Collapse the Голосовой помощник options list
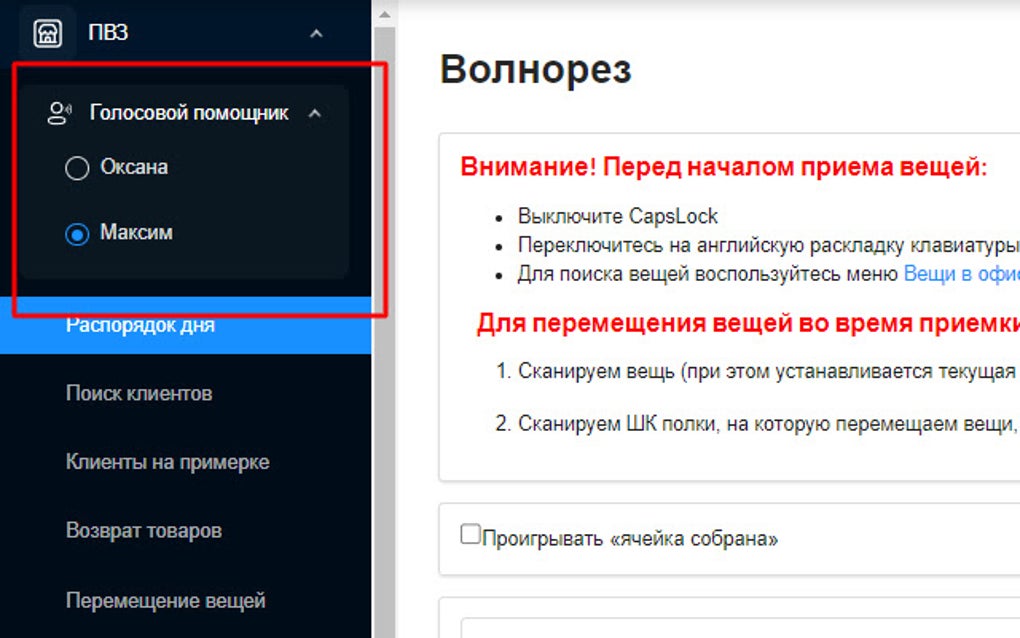 pyautogui.click(x=317, y=112)
